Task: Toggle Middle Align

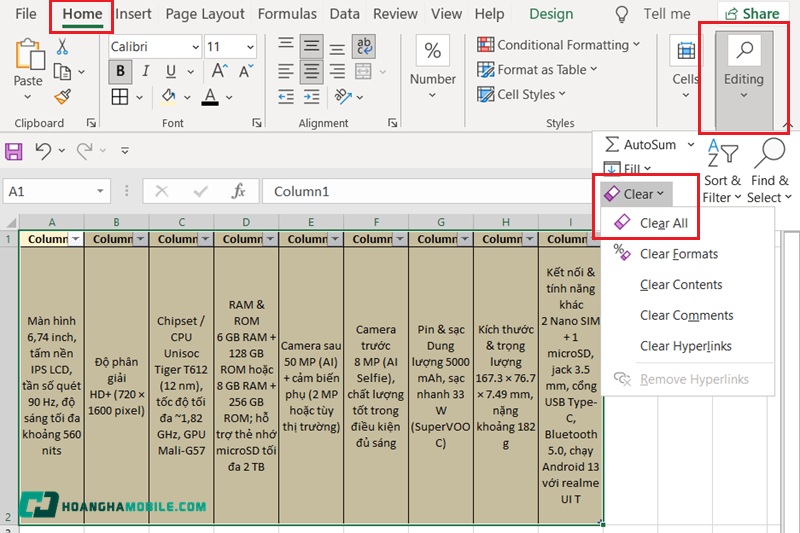Action: coord(311,47)
